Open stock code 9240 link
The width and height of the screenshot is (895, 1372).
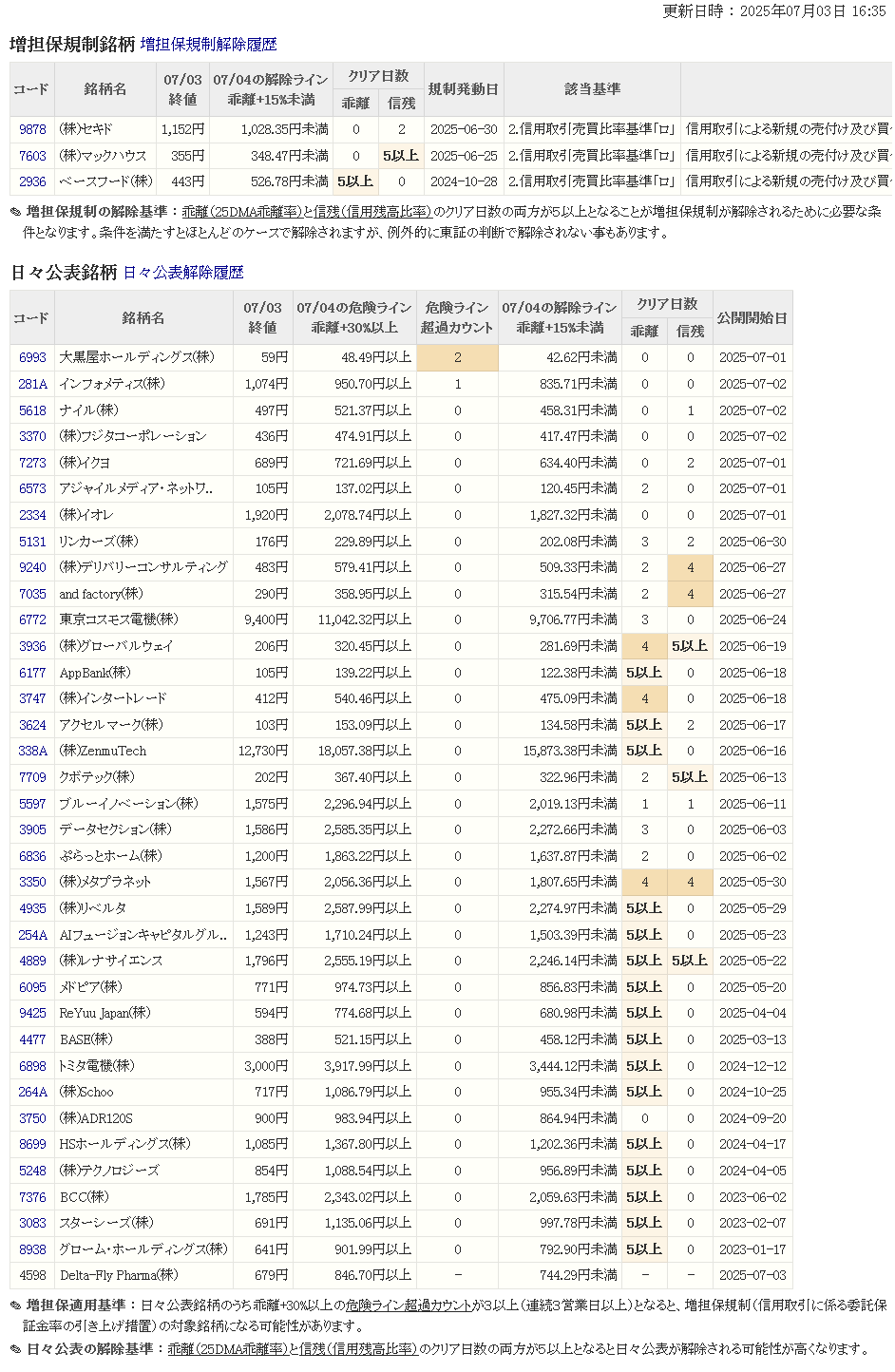32,567
